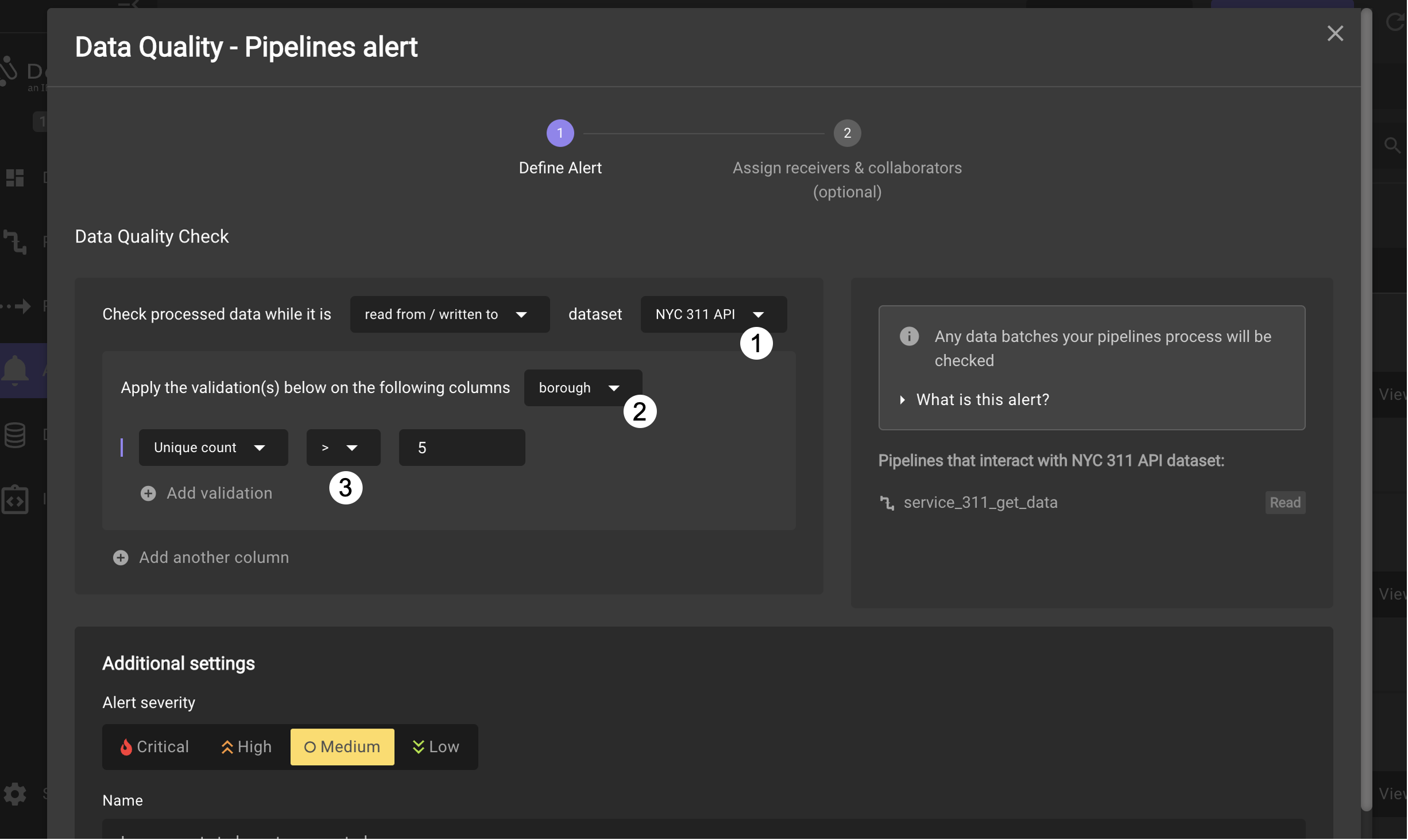The width and height of the screenshot is (1408, 840).
Task: Choose Medium alert severity
Action: pos(343,747)
